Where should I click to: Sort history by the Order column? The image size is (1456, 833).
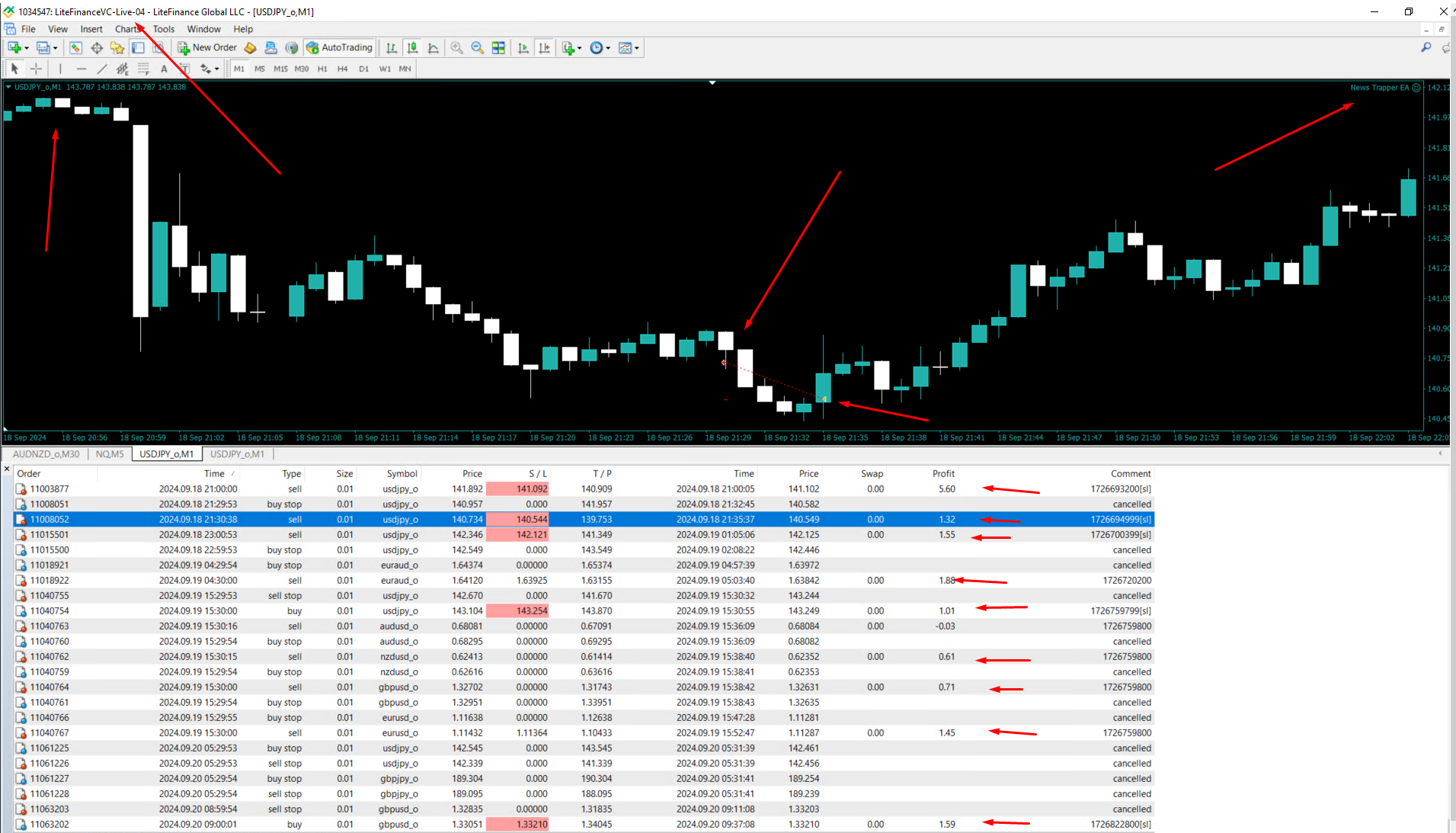point(29,473)
